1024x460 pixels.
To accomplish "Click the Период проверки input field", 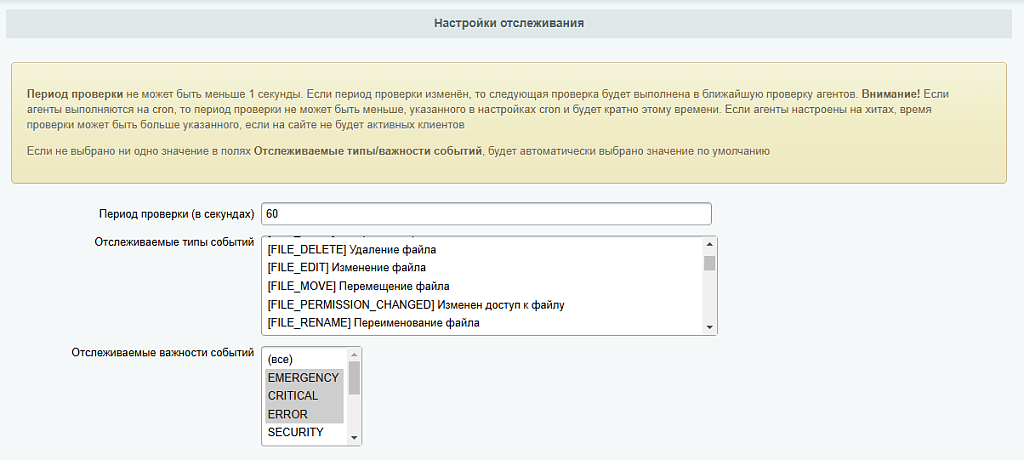I will (486, 214).
